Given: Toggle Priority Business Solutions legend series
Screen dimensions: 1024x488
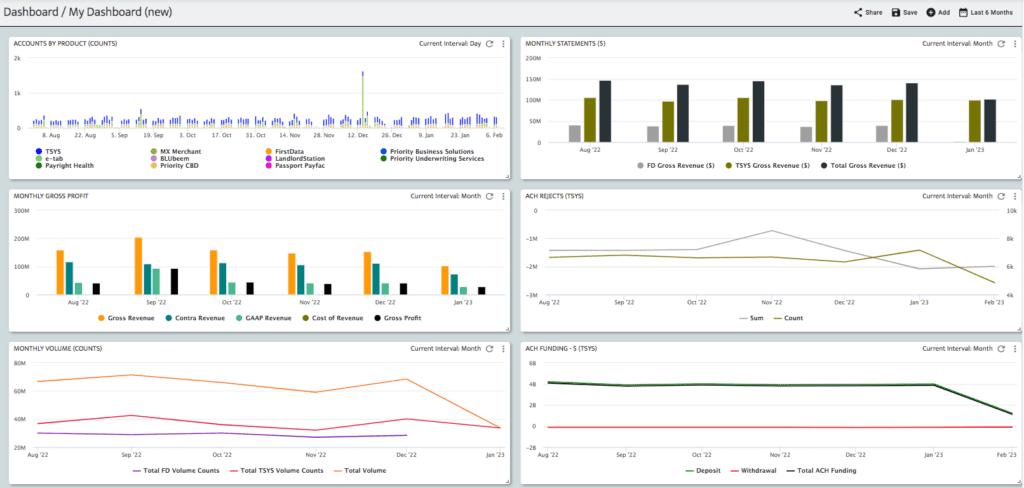Looking at the screenshot, I should [x=427, y=152].
